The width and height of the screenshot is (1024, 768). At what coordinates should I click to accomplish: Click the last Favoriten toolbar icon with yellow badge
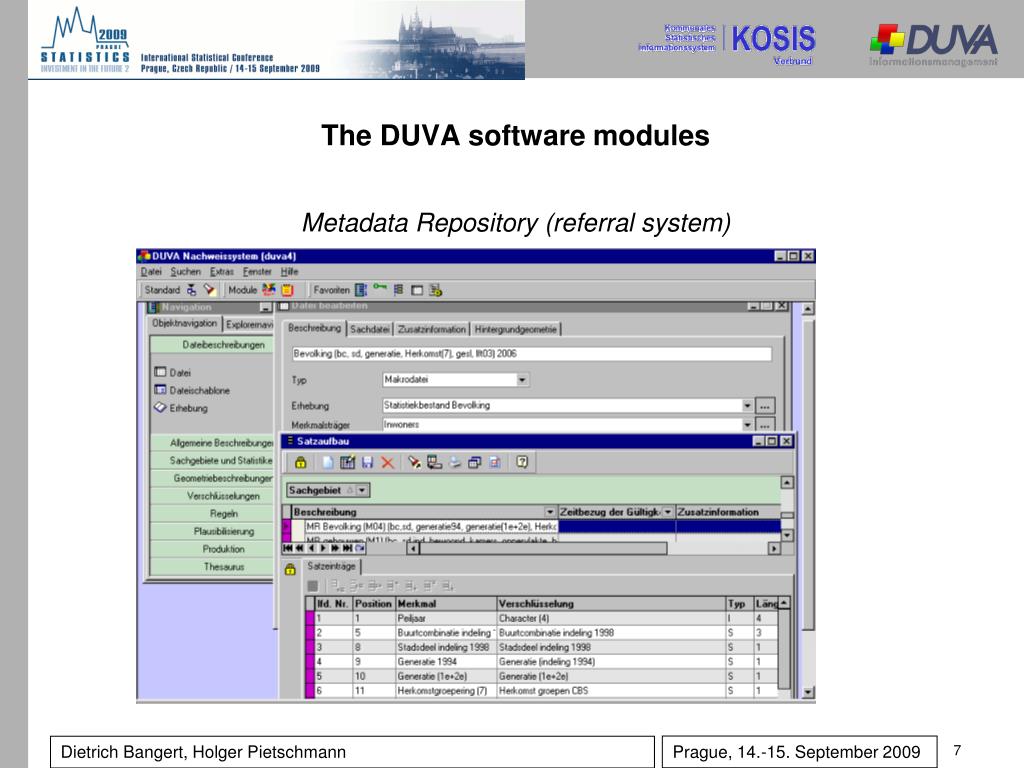(x=436, y=290)
